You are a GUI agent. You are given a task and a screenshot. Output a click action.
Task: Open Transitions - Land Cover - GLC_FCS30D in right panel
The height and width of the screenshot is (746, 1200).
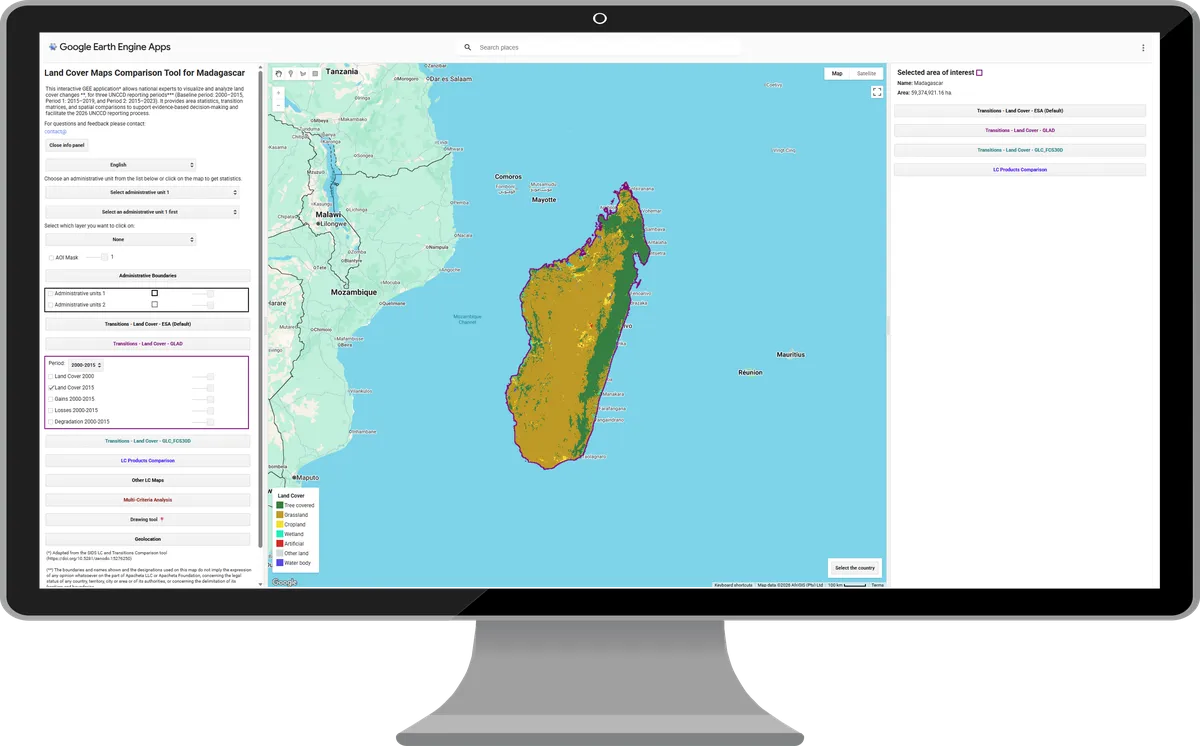[x=1020, y=150]
